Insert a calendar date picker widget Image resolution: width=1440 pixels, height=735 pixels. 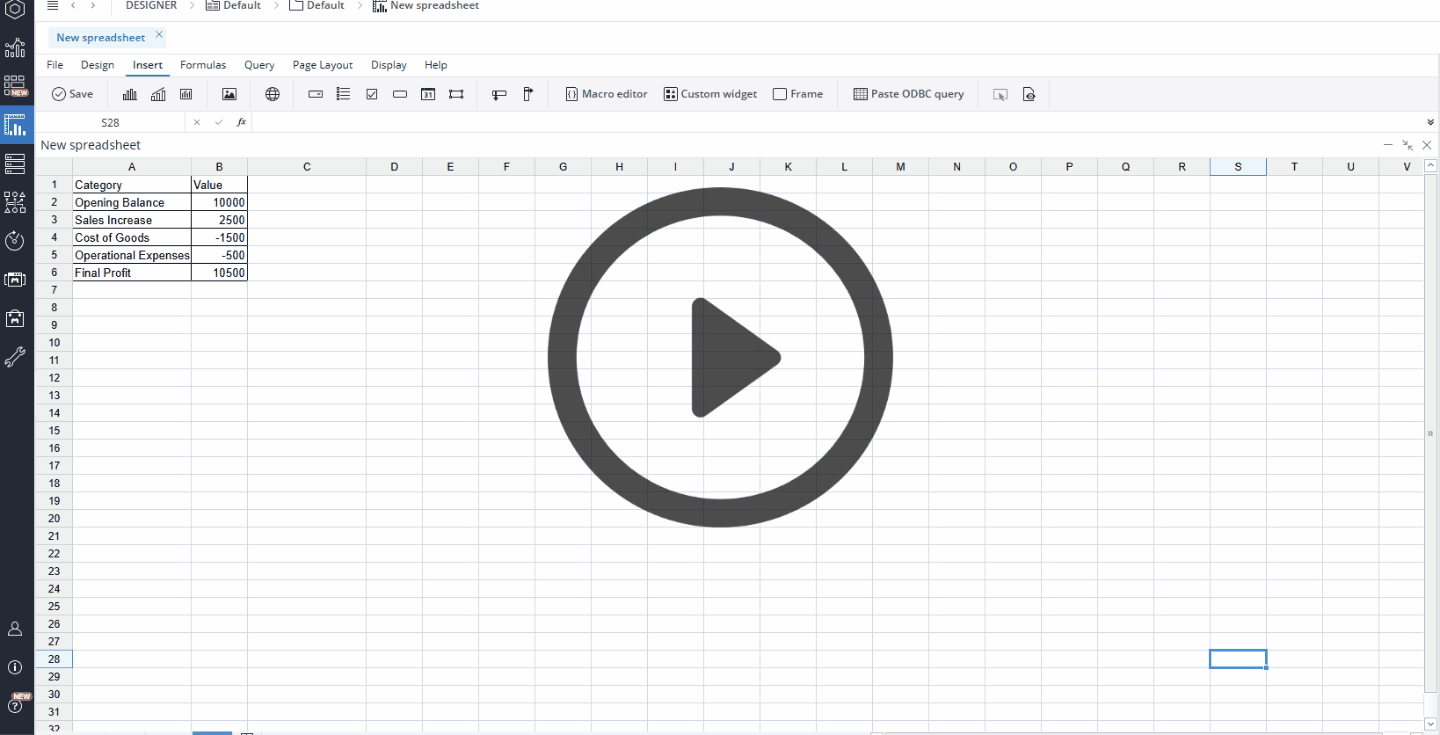427,93
